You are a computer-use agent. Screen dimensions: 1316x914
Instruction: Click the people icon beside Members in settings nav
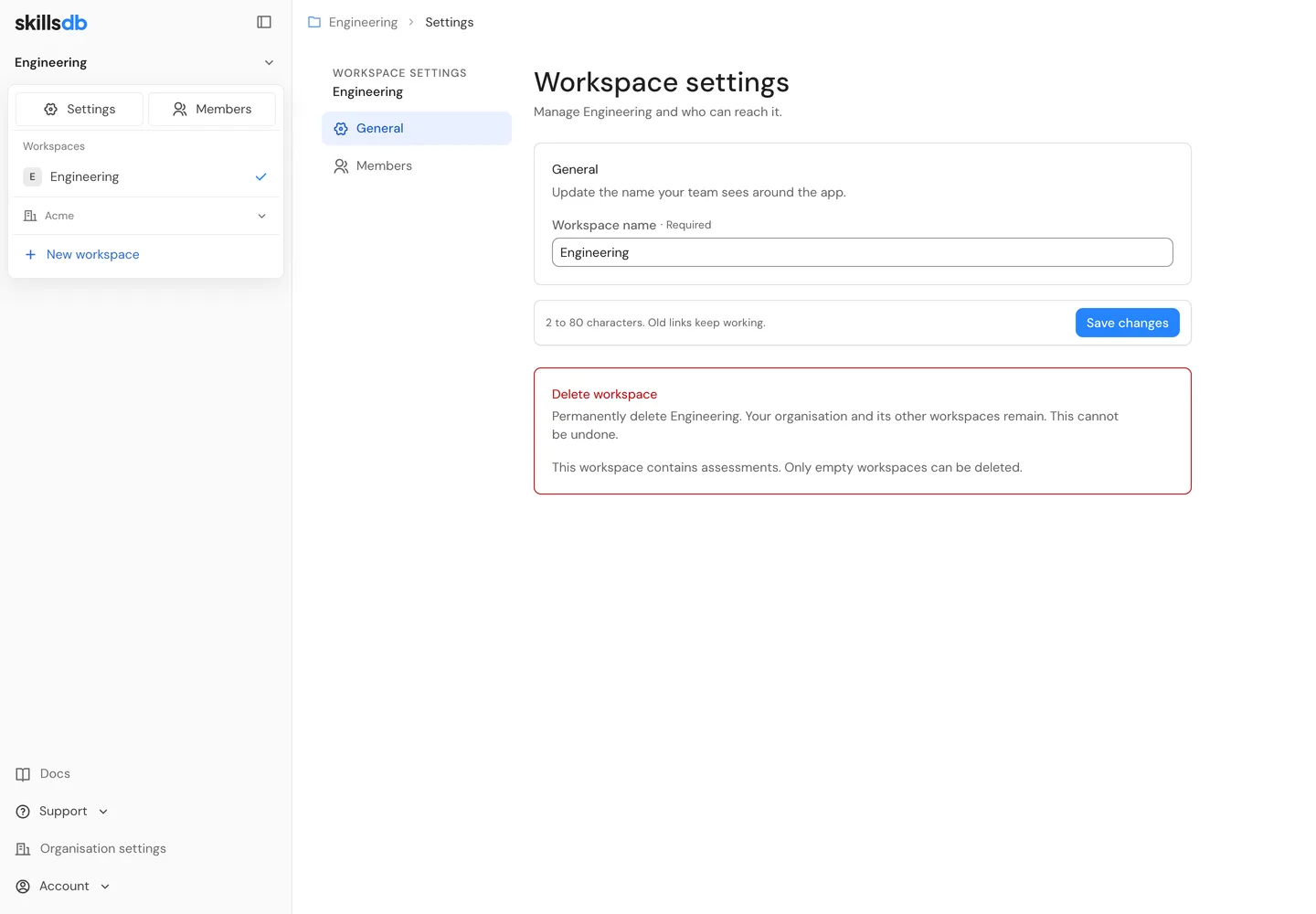pos(341,166)
